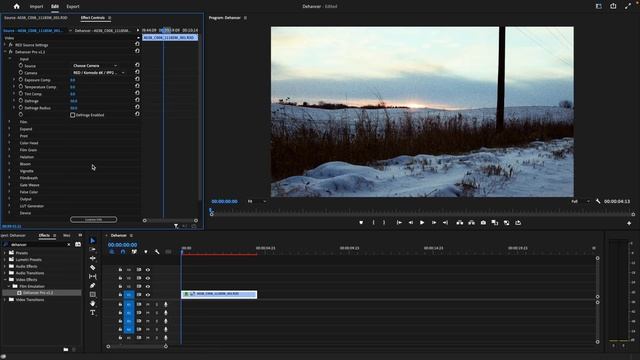Switch to the Import tab
This screenshot has height=360, width=640.
(x=36, y=7)
